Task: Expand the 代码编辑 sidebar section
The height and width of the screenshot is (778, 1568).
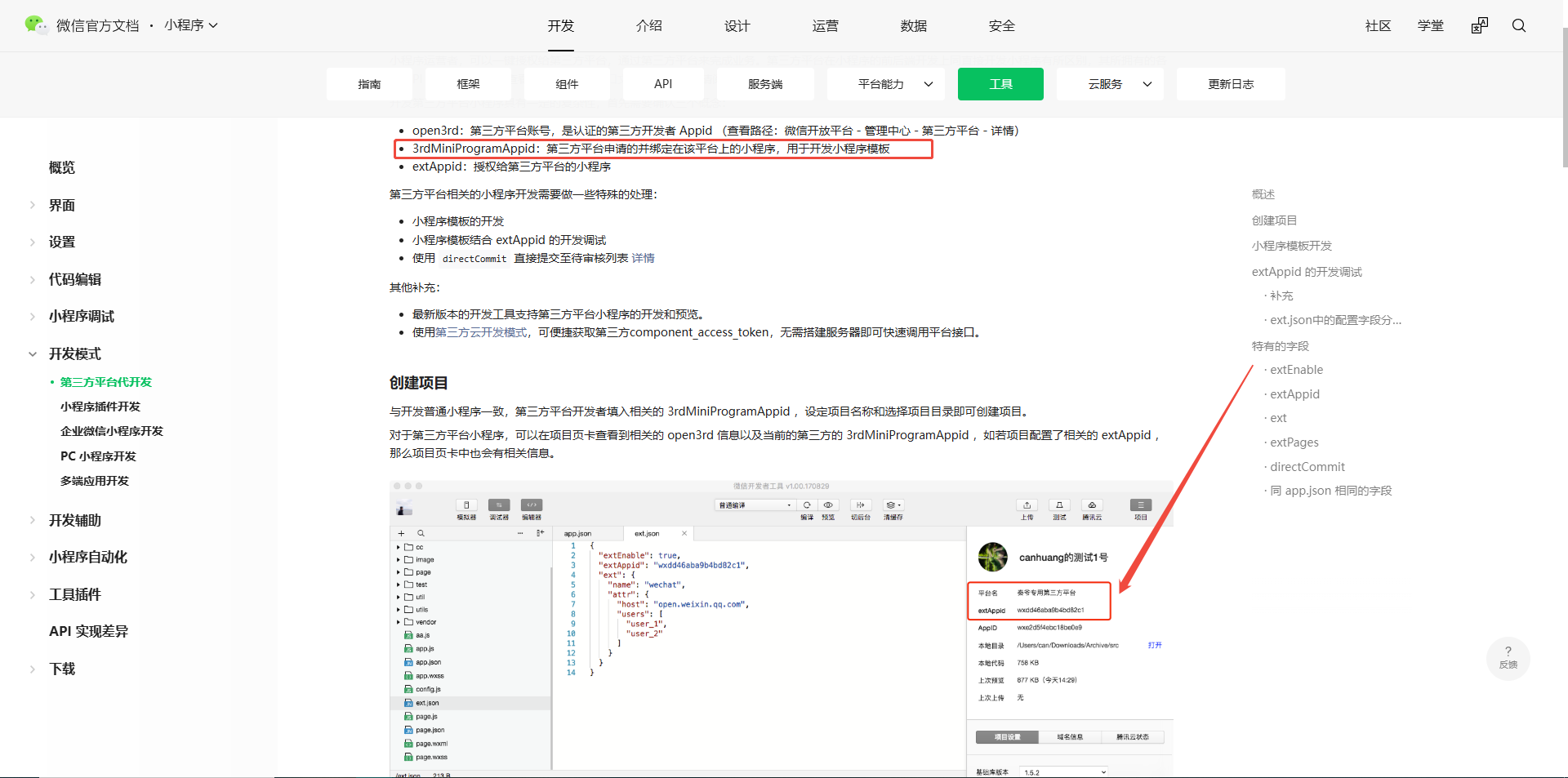Action: pos(33,279)
